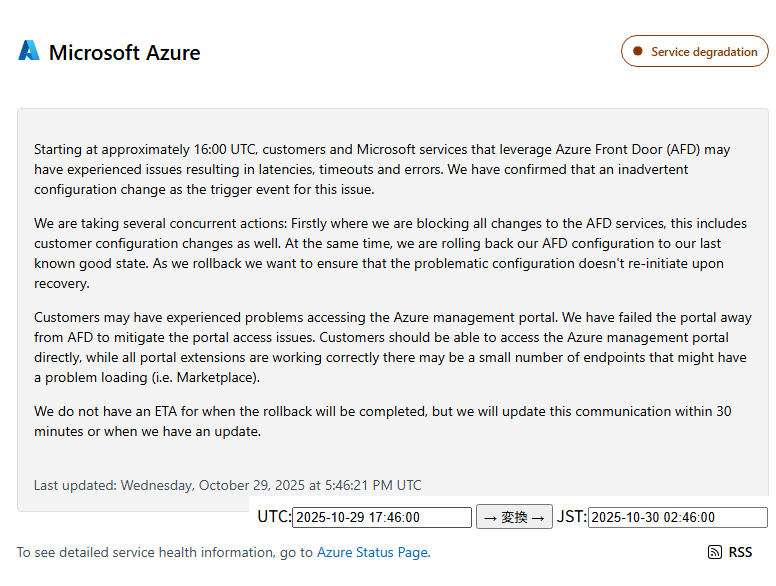776x586 pixels.
Task: Click the 'UTC:' label
Action: [275, 517]
